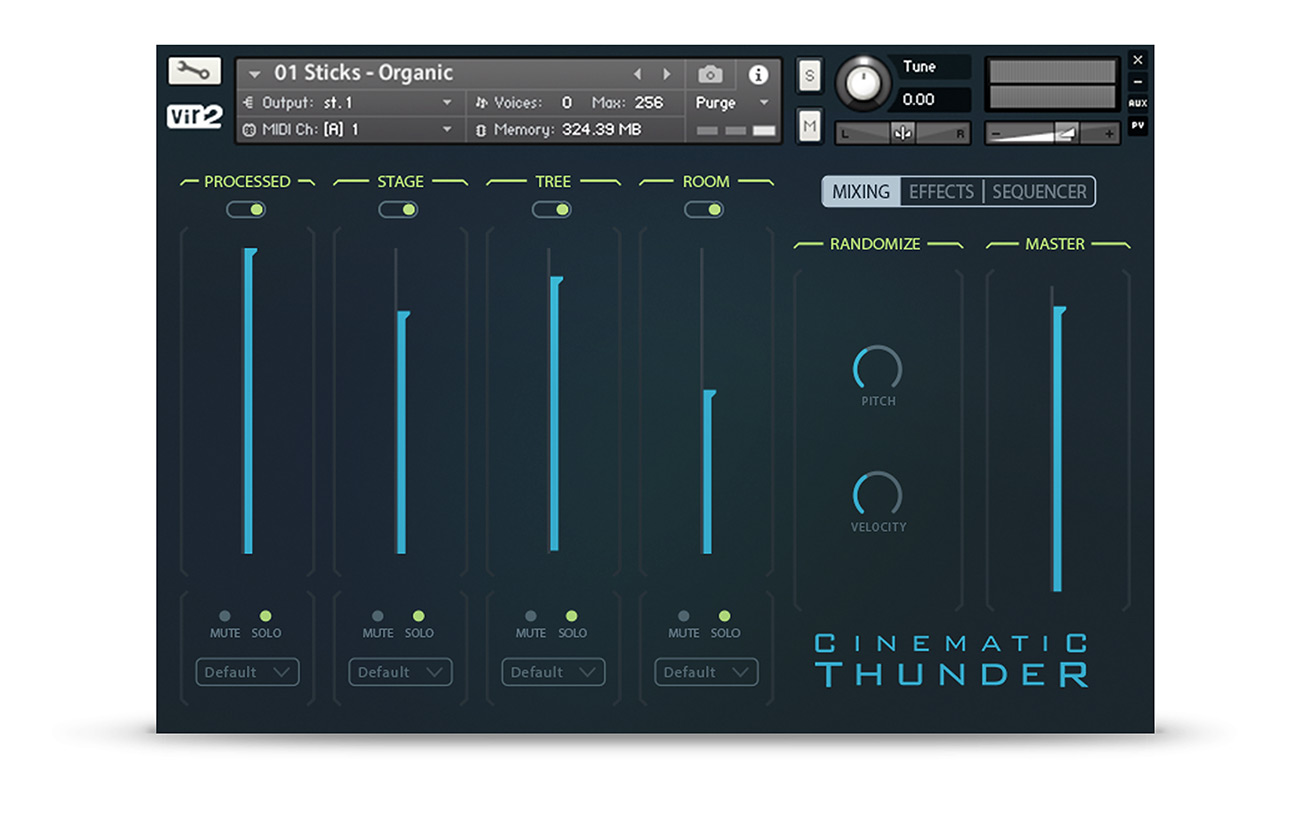Screen dimensions: 1300x817
Task: Click the M mute button in header
Action: [809, 126]
